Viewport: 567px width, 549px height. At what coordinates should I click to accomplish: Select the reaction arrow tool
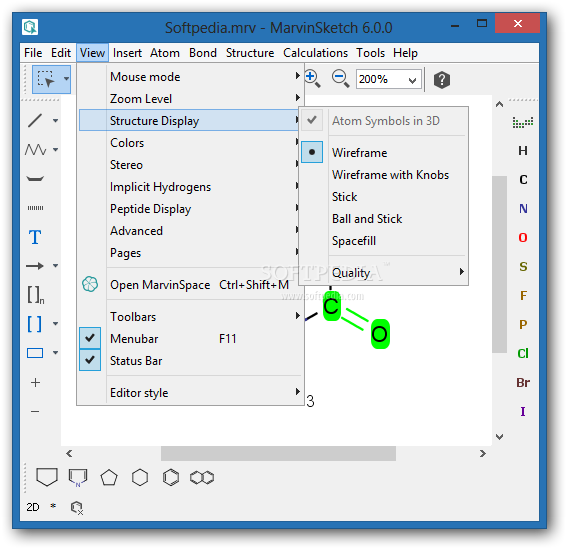tap(35, 266)
